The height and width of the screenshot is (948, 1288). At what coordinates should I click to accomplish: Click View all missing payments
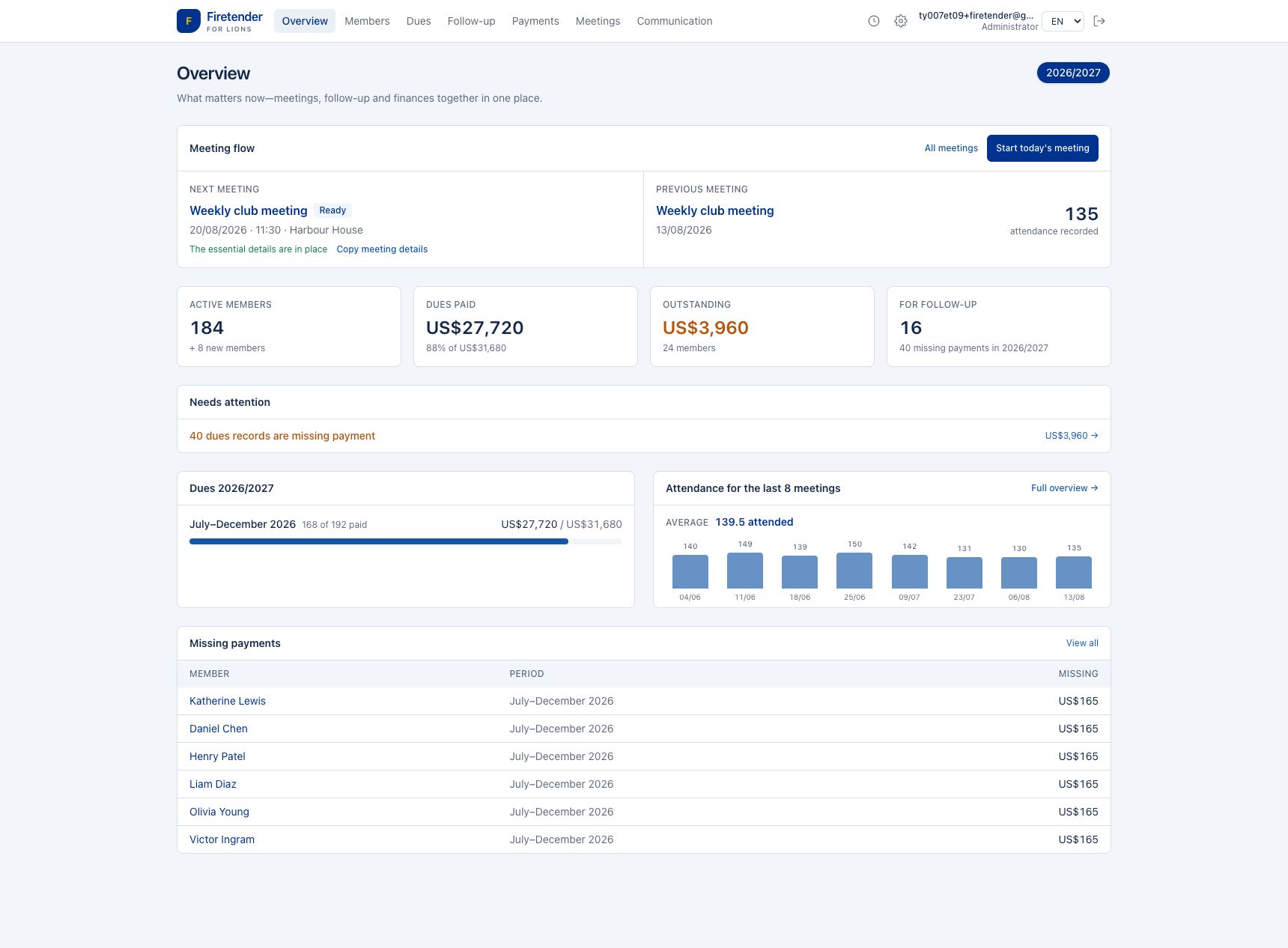coord(1082,643)
